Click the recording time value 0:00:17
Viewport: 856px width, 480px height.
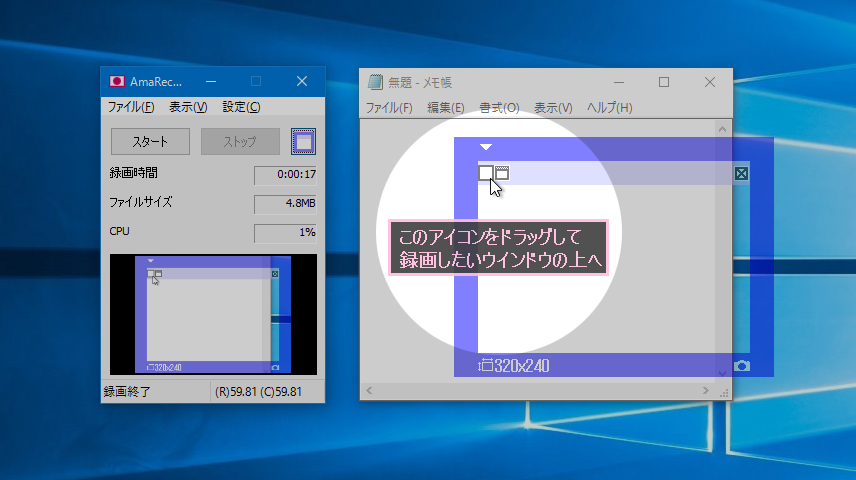(x=285, y=175)
